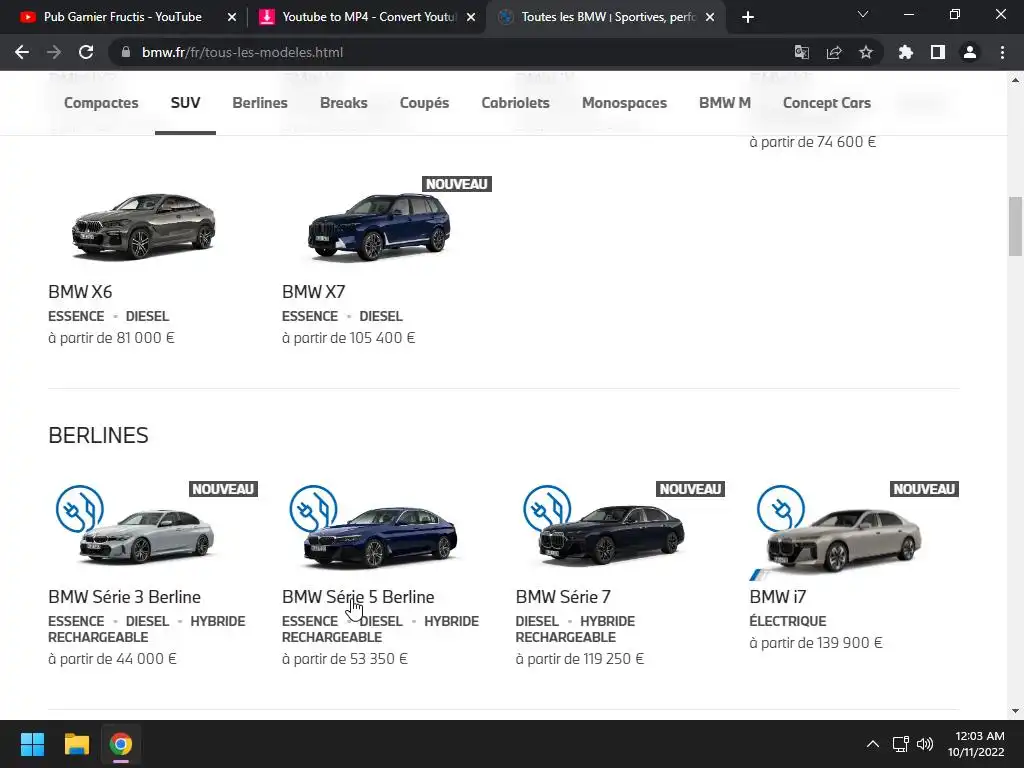Click the Série 3 Berline image

146,536
